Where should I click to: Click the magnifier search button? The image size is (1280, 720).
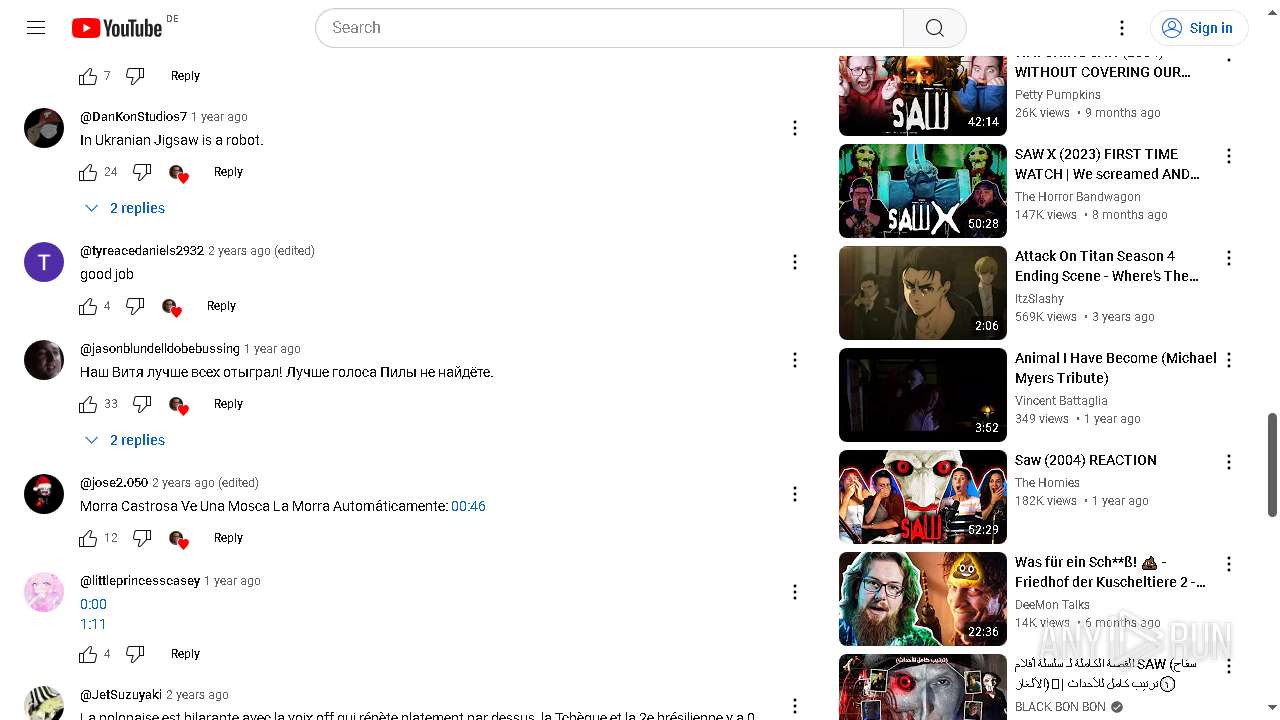(x=935, y=28)
